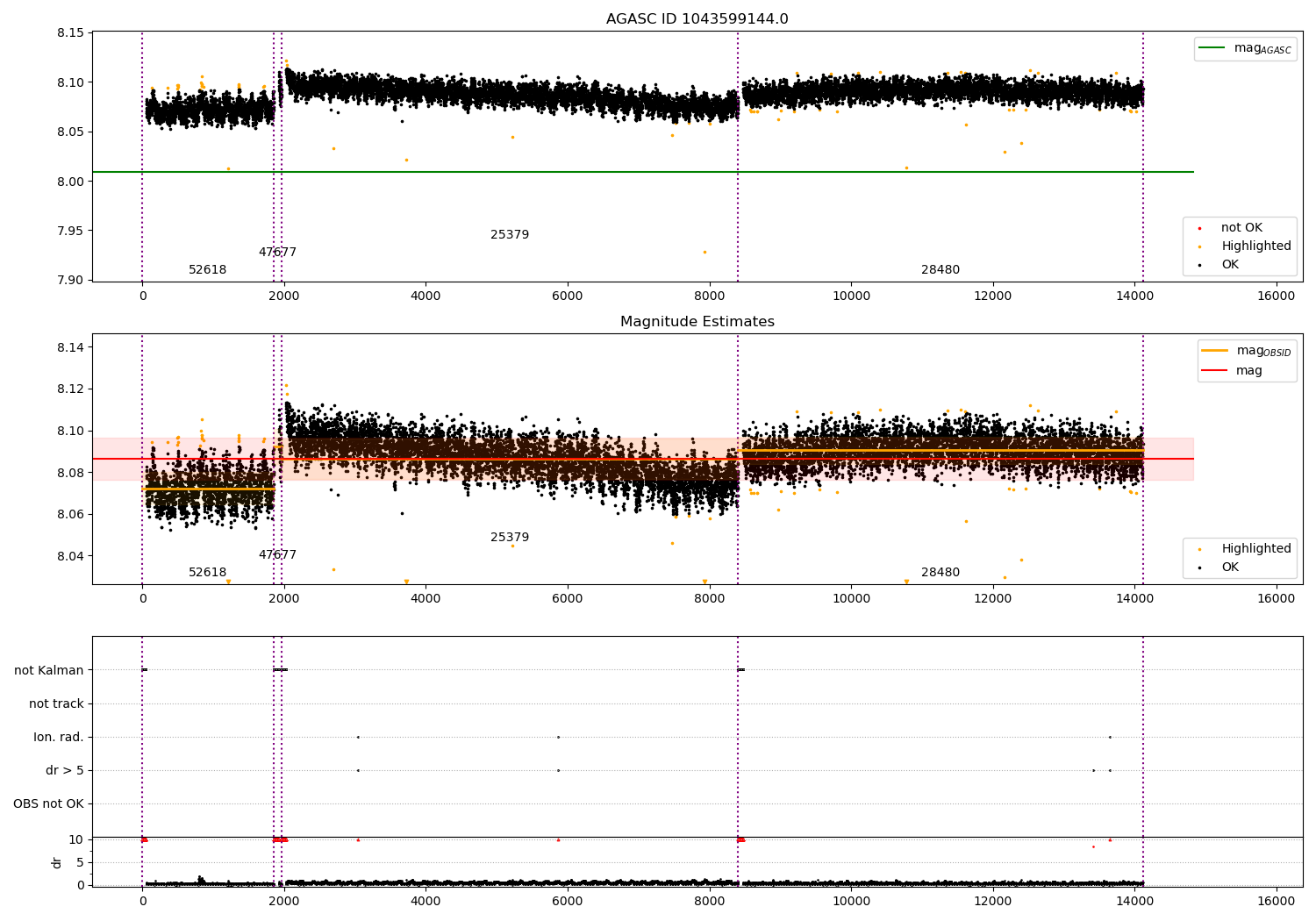1316x921 pixels.
Task: Click obsid label 28480 in the top panel
Action: (x=941, y=270)
